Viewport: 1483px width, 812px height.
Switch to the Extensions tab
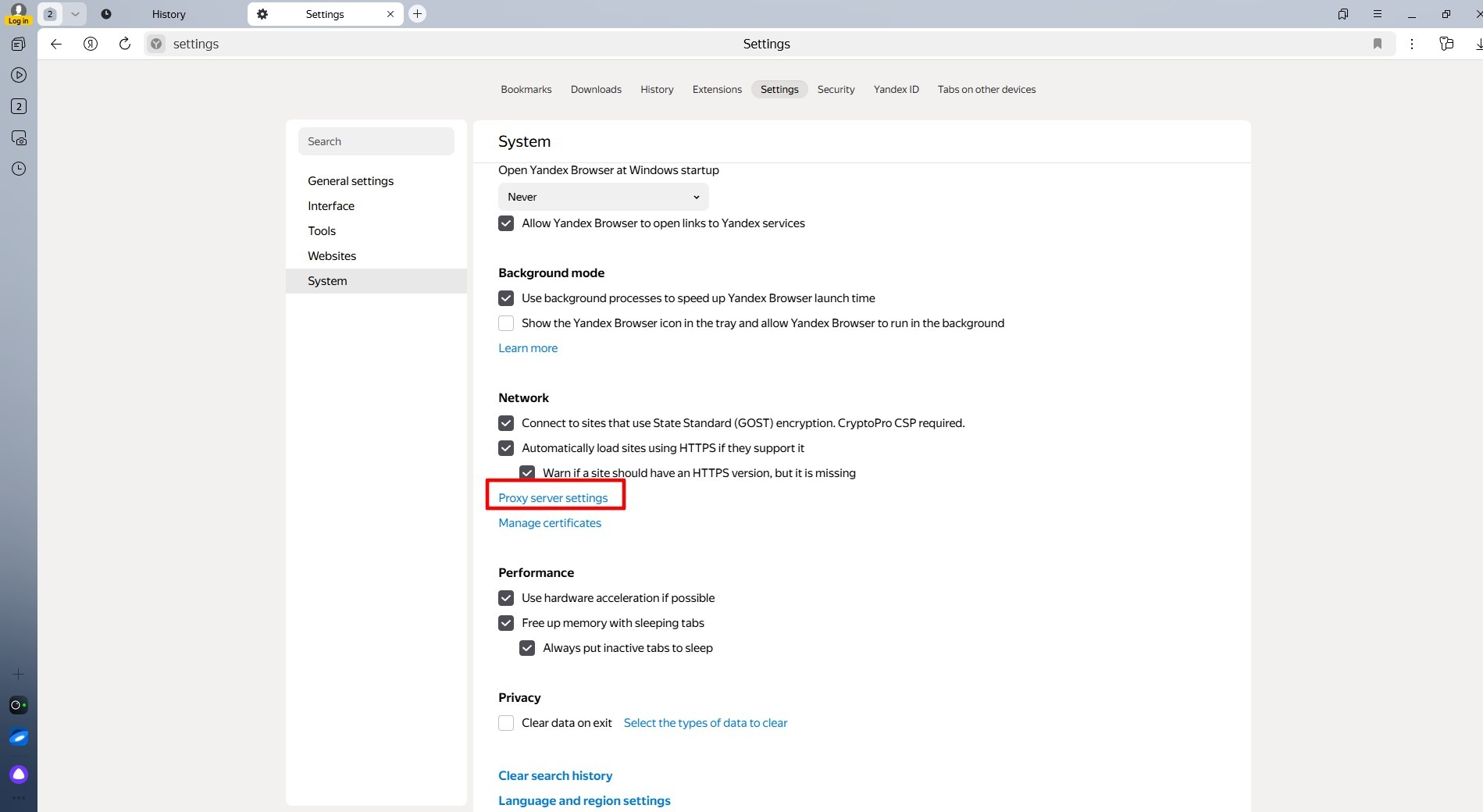pyautogui.click(x=716, y=89)
